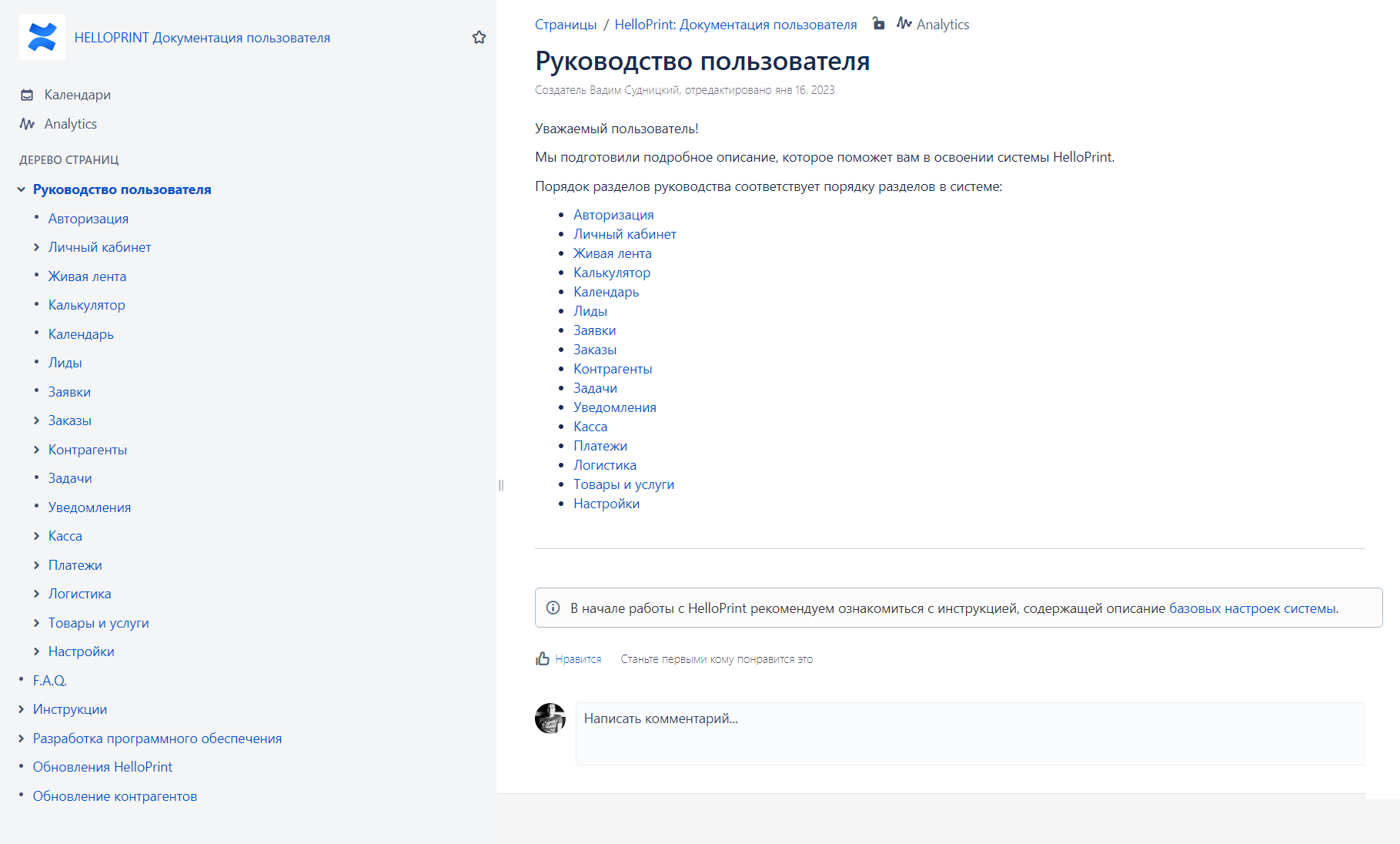Open HelloPrint: Документация пользователя breadcrumb

pos(735,25)
